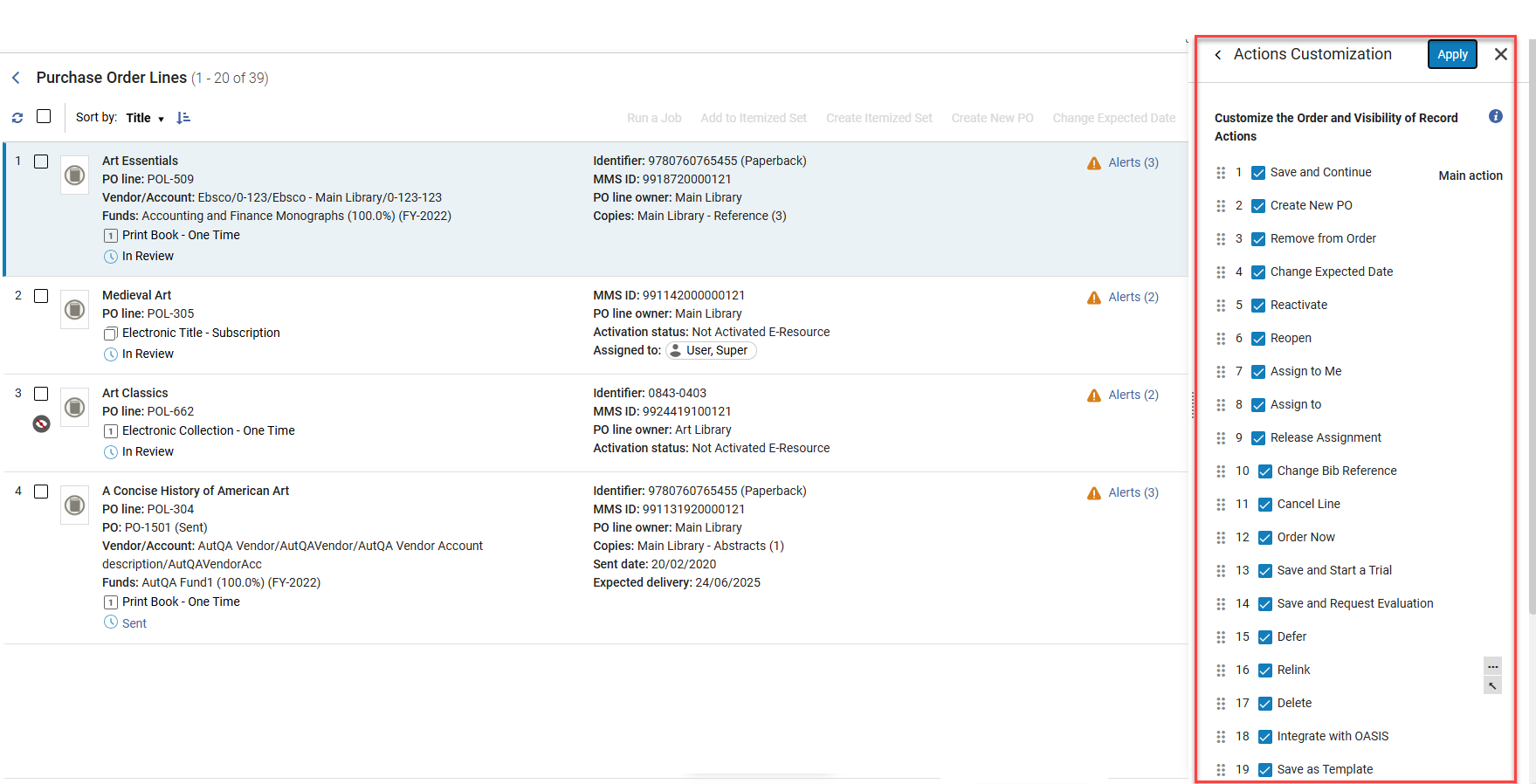Uncheck Assign to Me action
1536x784 pixels.
point(1258,372)
